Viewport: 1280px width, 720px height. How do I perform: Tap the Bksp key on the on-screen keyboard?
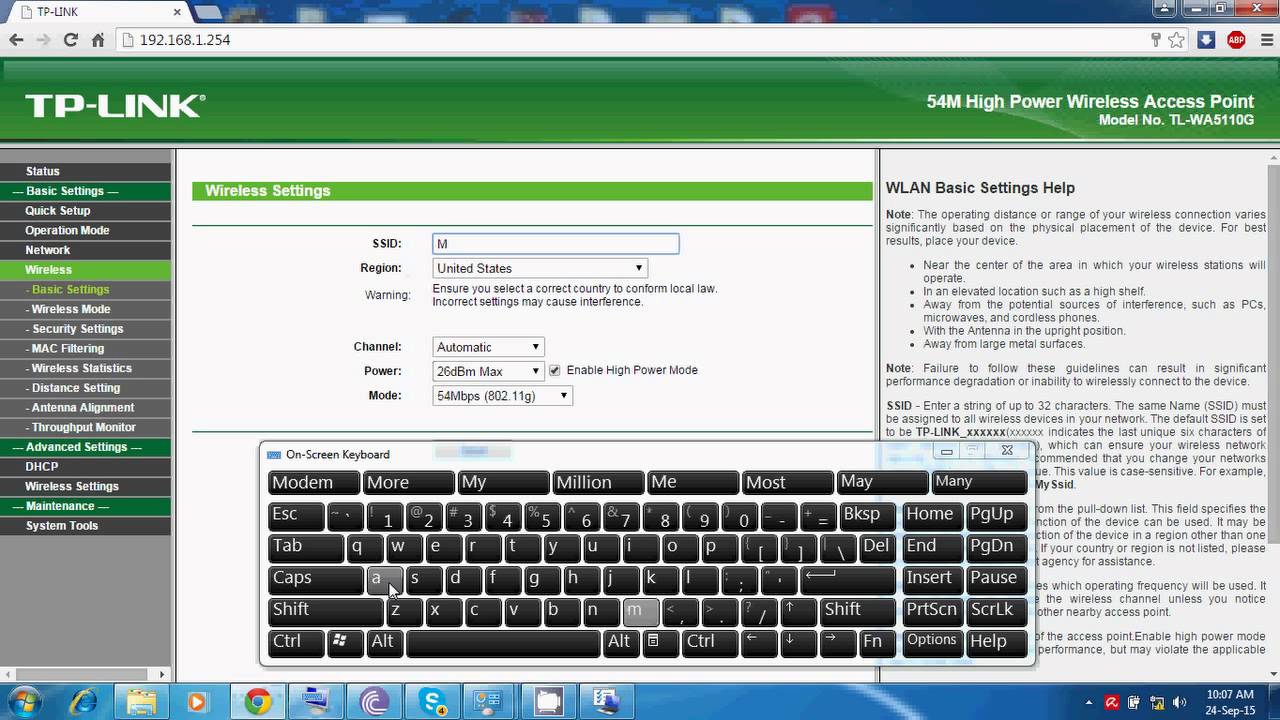click(x=868, y=515)
